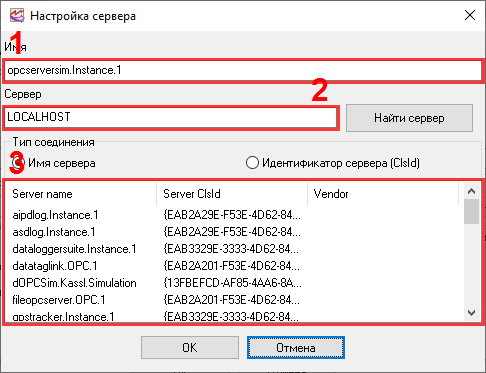
Task: Select the Идентификатор сервера (ClsId) option
Action: [252, 163]
